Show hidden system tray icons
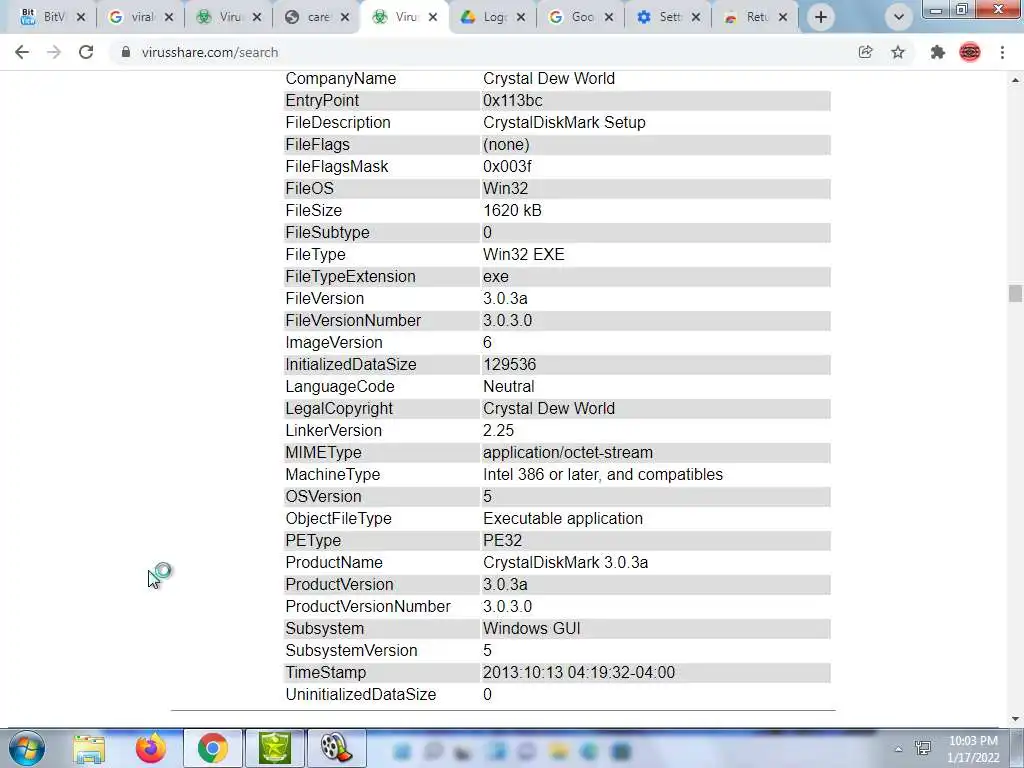Viewport: 1024px width, 768px height. [899, 749]
